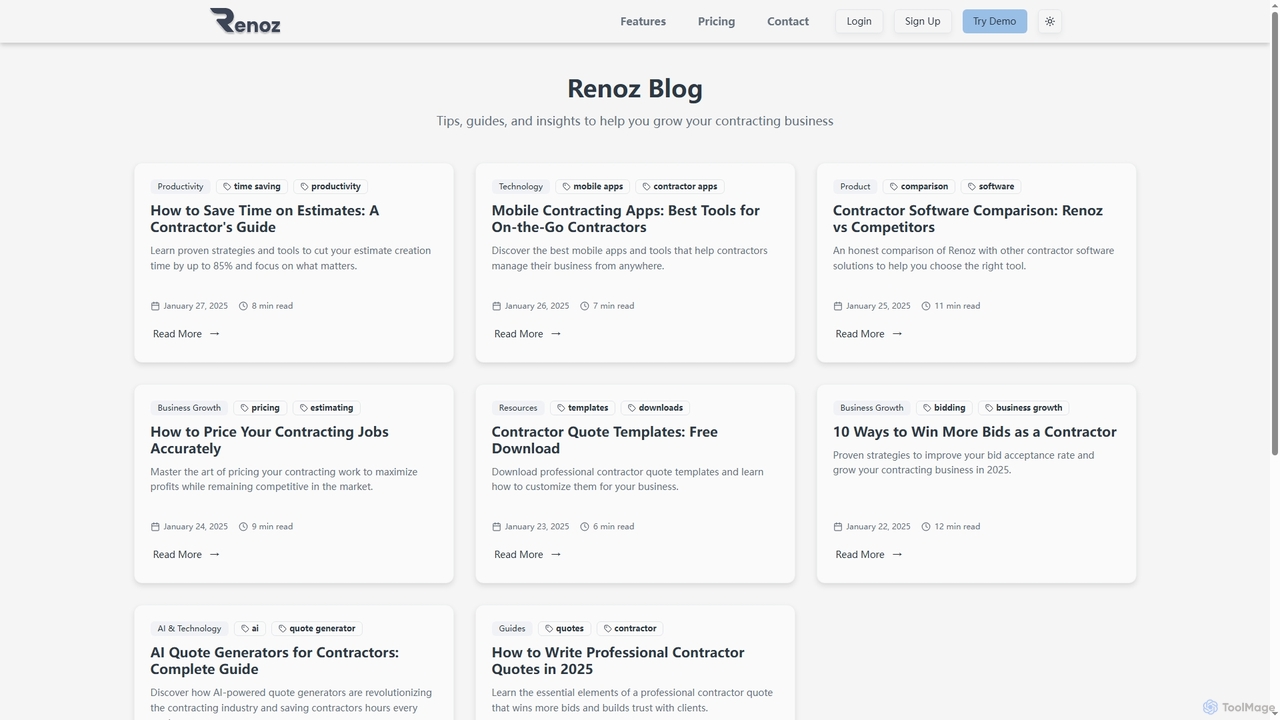The image size is (1280, 720).
Task: Click the Productivity category badge
Action: [x=180, y=187]
